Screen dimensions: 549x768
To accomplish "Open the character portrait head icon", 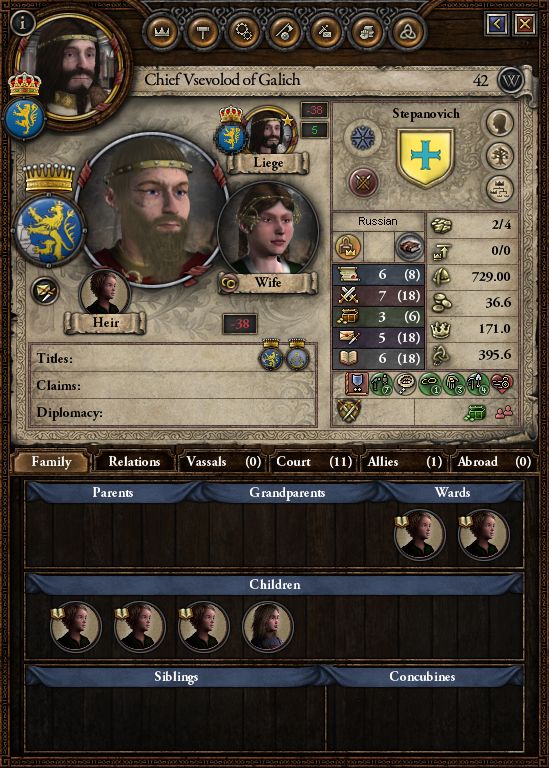I will [500, 123].
